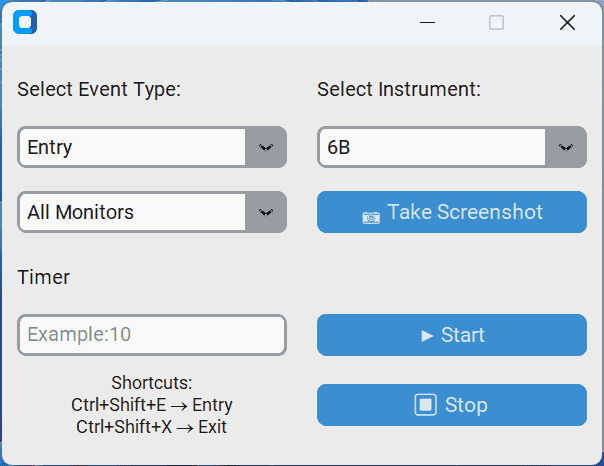Click the Stop button
604x466 pixels.
point(452,405)
